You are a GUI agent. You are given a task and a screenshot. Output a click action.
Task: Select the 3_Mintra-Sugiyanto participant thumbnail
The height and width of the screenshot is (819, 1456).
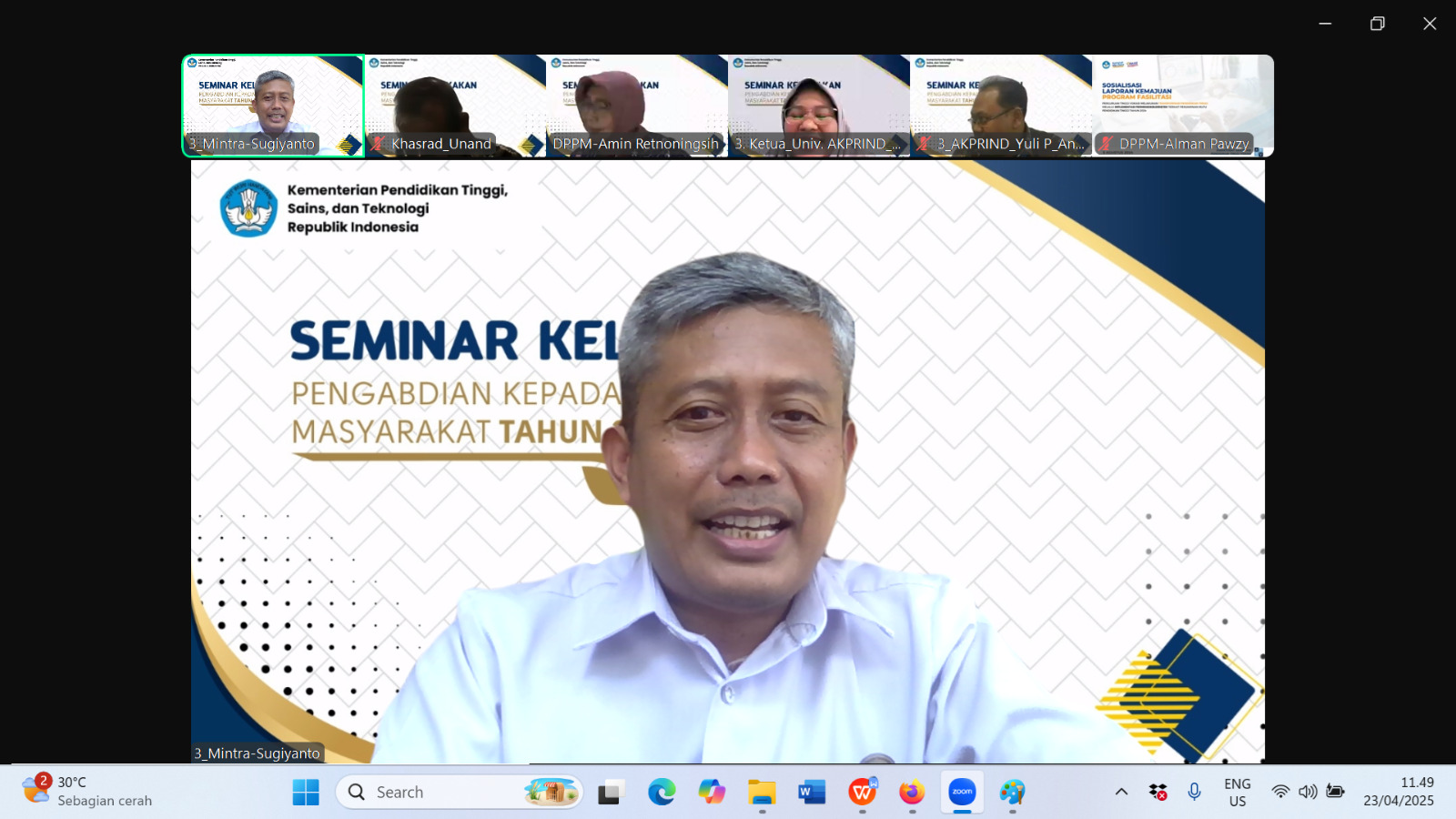coord(273,106)
